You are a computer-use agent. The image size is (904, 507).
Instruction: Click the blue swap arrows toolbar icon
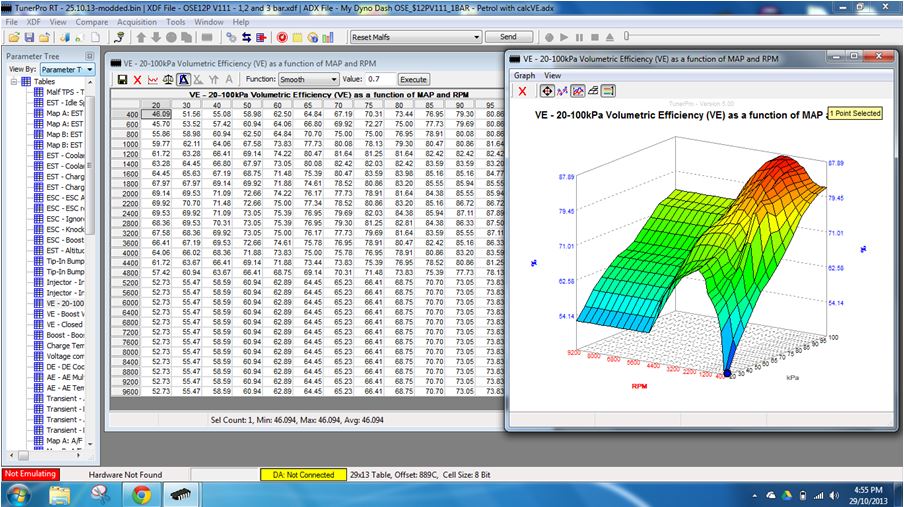pyautogui.click(x=246, y=37)
